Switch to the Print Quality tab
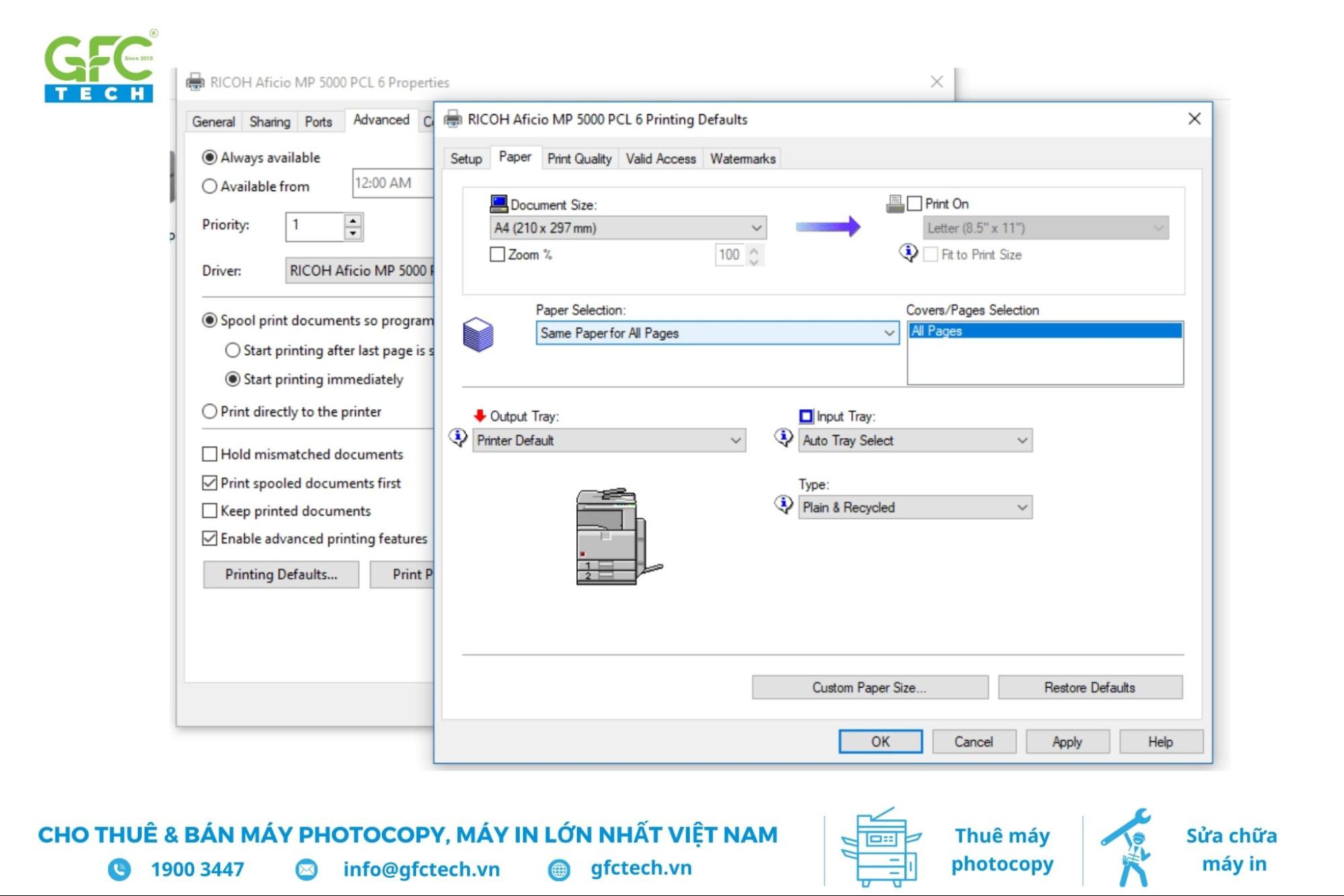Screen dimensions: 1344x896 (579, 159)
